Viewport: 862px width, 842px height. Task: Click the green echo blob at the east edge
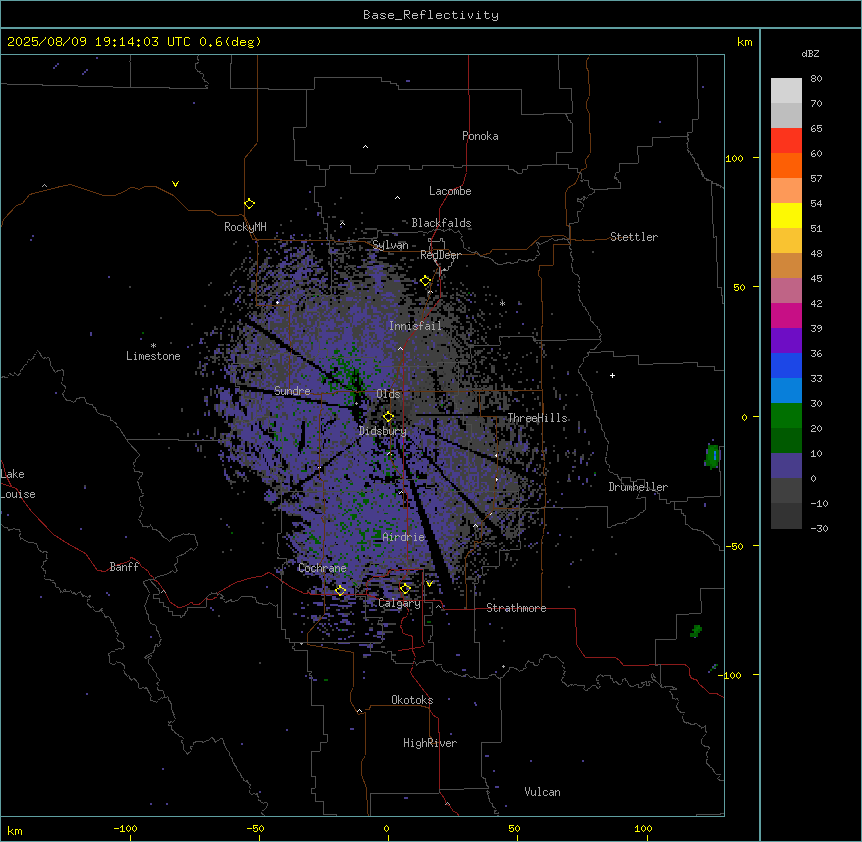[712, 455]
